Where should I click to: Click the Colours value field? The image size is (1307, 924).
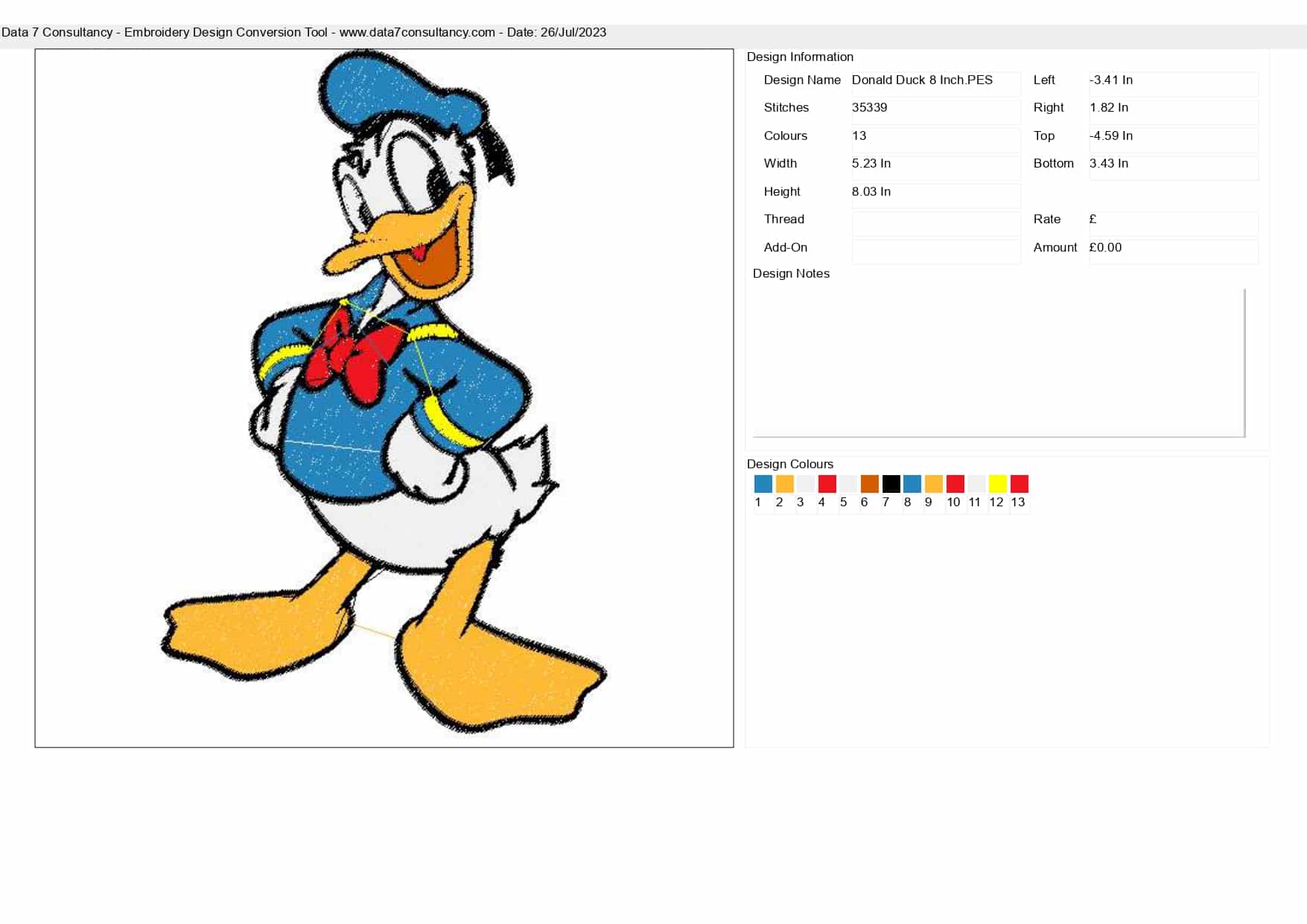coord(936,140)
